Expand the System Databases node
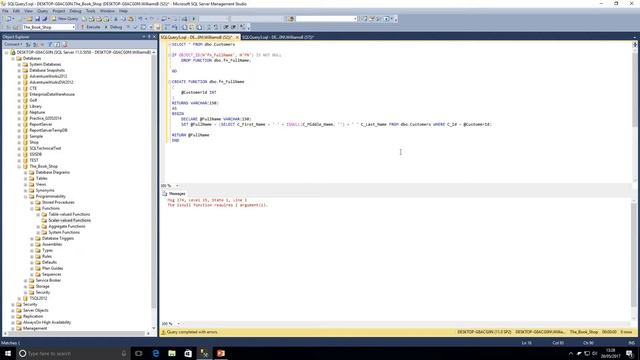This screenshot has height=360, width=640. tap(19, 64)
